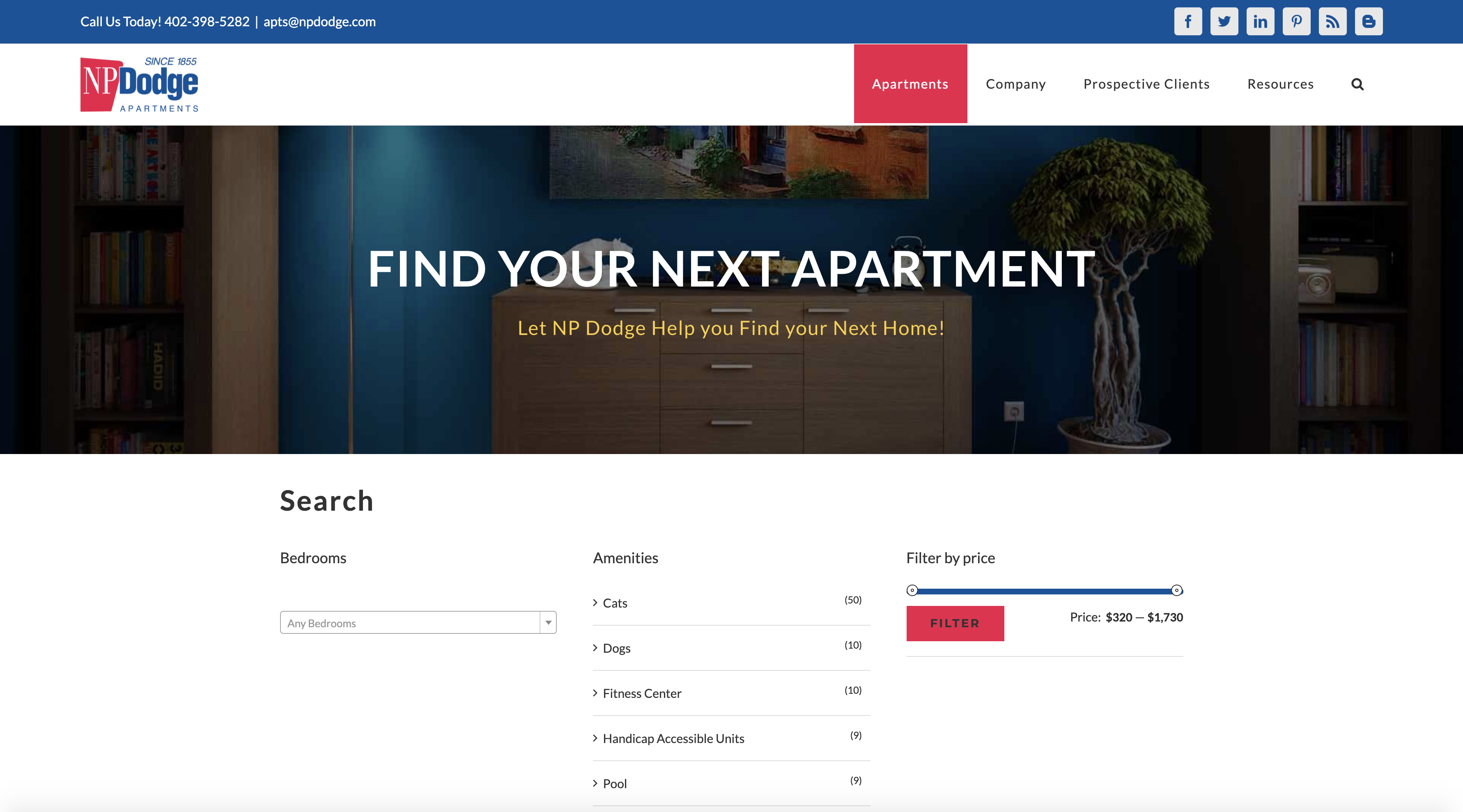Click the apts@npdodge.com email link

pyautogui.click(x=319, y=22)
